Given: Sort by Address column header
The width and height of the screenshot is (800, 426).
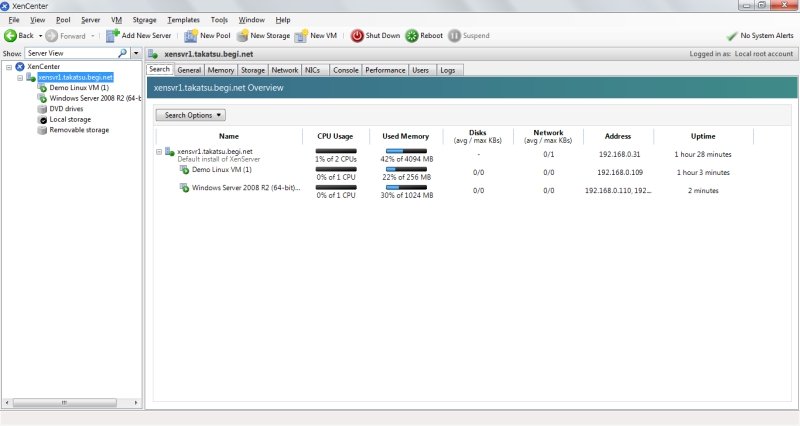Looking at the screenshot, I should (618, 136).
